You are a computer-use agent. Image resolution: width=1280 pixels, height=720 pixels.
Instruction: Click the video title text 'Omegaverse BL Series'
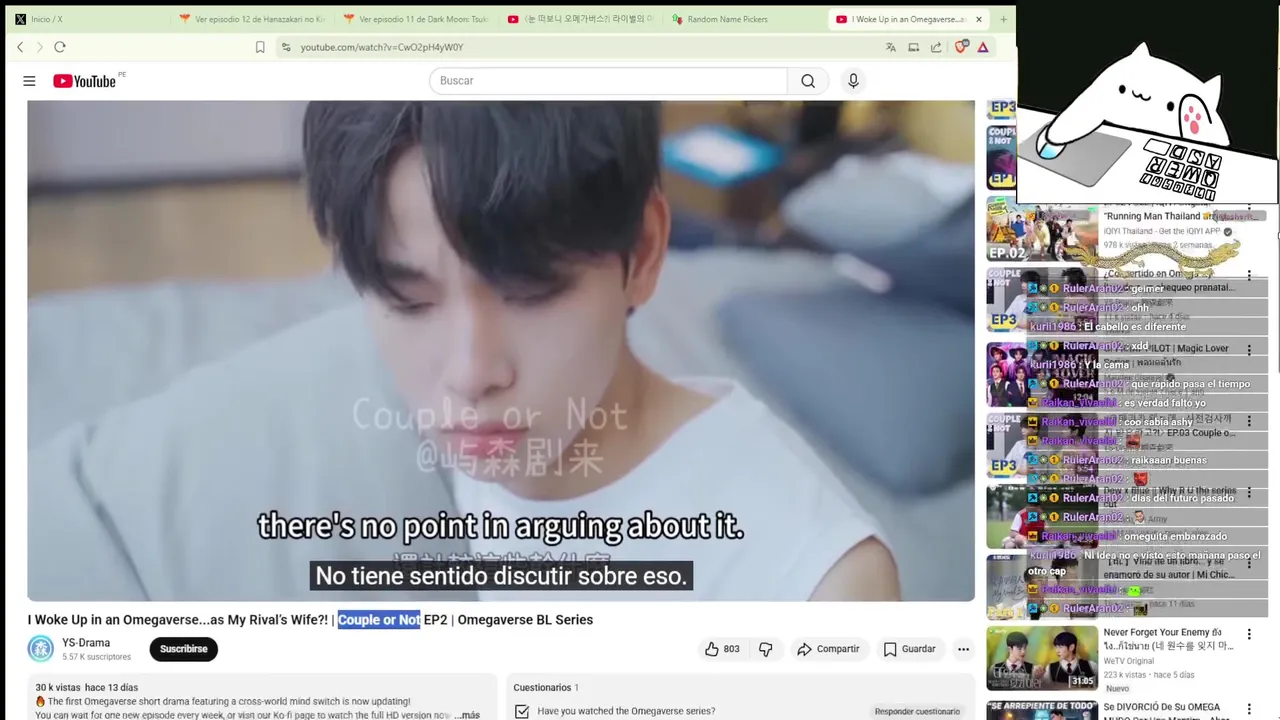pyautogui.click(x=525, y=620)
